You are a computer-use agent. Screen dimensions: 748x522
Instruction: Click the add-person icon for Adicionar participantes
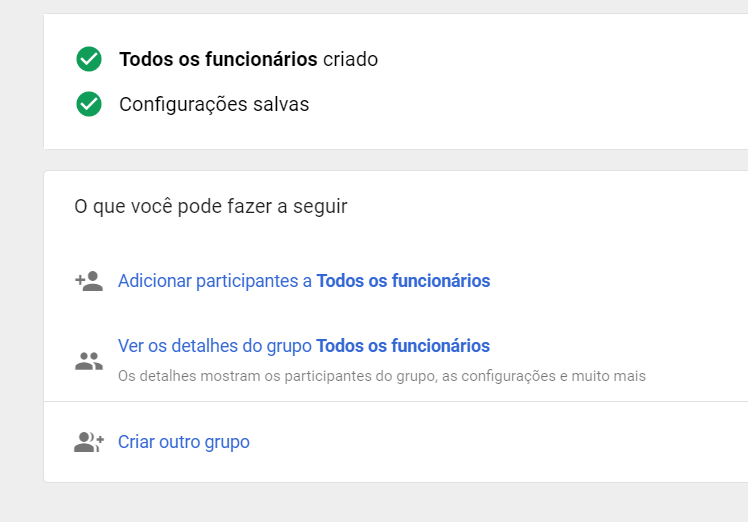89,281
